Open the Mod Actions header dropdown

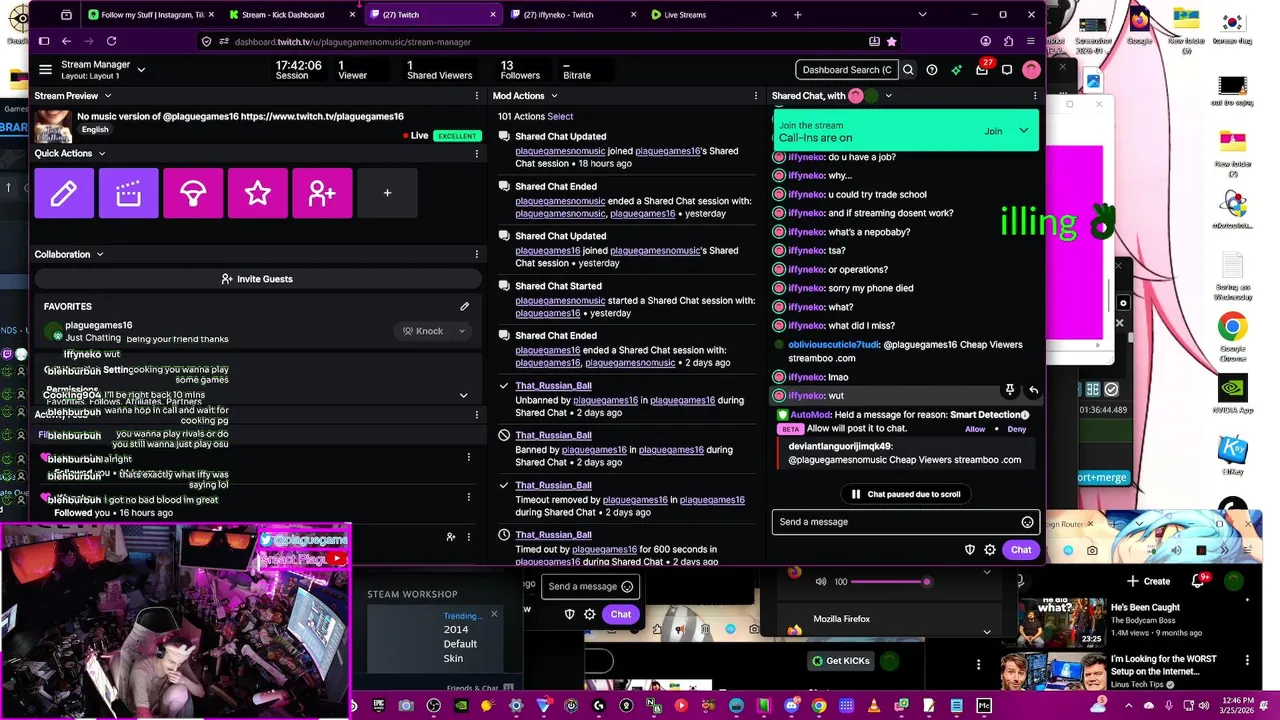[x=552, y=96]
